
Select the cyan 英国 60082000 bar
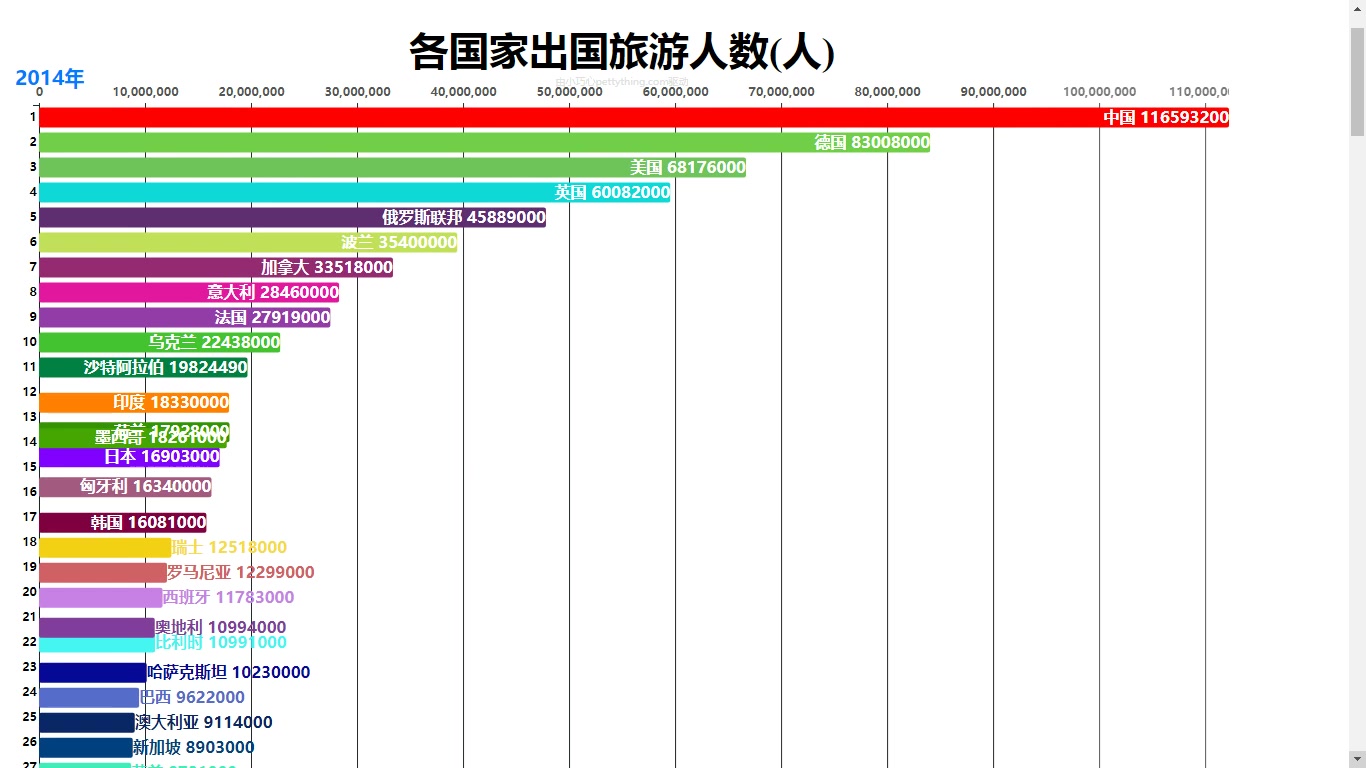[x=300, y=193]
